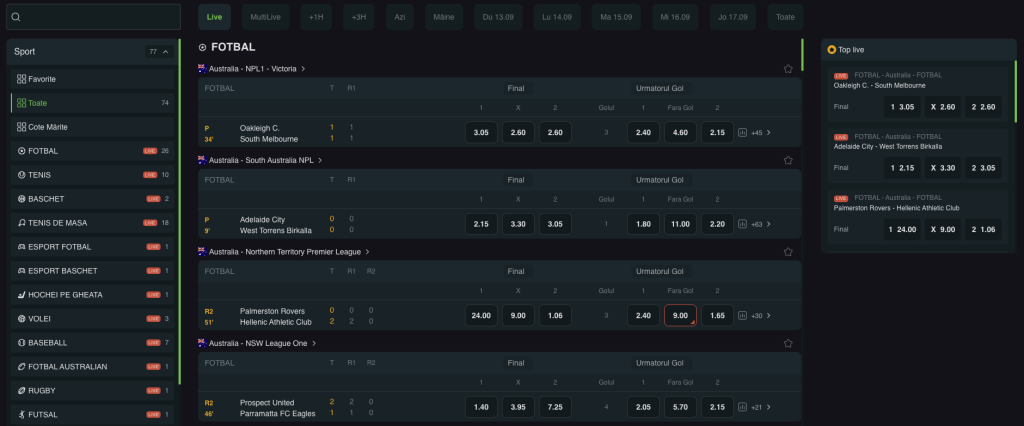Click Australian flag beside NPL1 - Victoria
This screenshot has width=1024, height=426.
202,68
